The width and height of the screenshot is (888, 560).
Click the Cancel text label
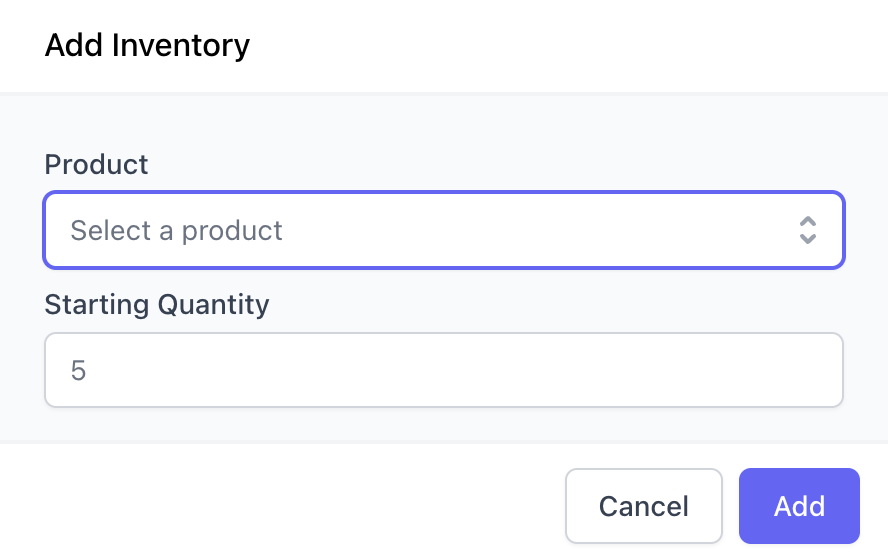click(643, 505)
